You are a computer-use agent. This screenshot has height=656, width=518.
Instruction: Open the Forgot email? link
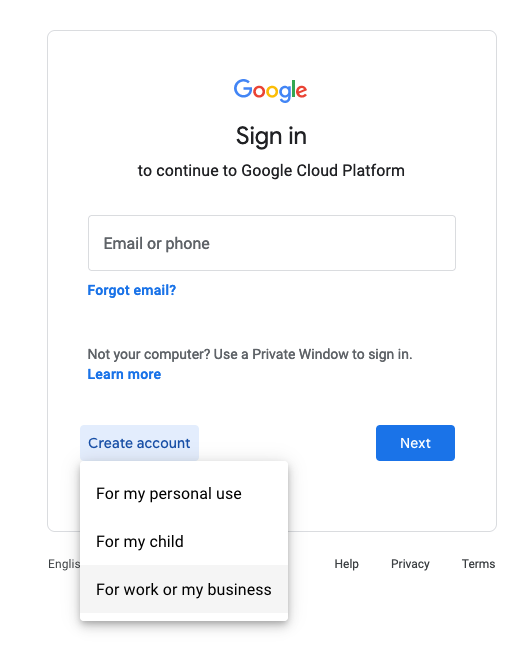click(x=132, y=290)
